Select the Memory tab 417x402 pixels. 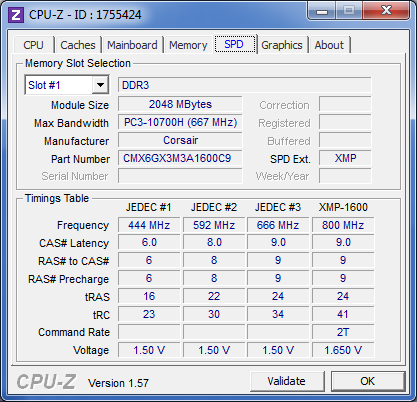click(188, 45)
